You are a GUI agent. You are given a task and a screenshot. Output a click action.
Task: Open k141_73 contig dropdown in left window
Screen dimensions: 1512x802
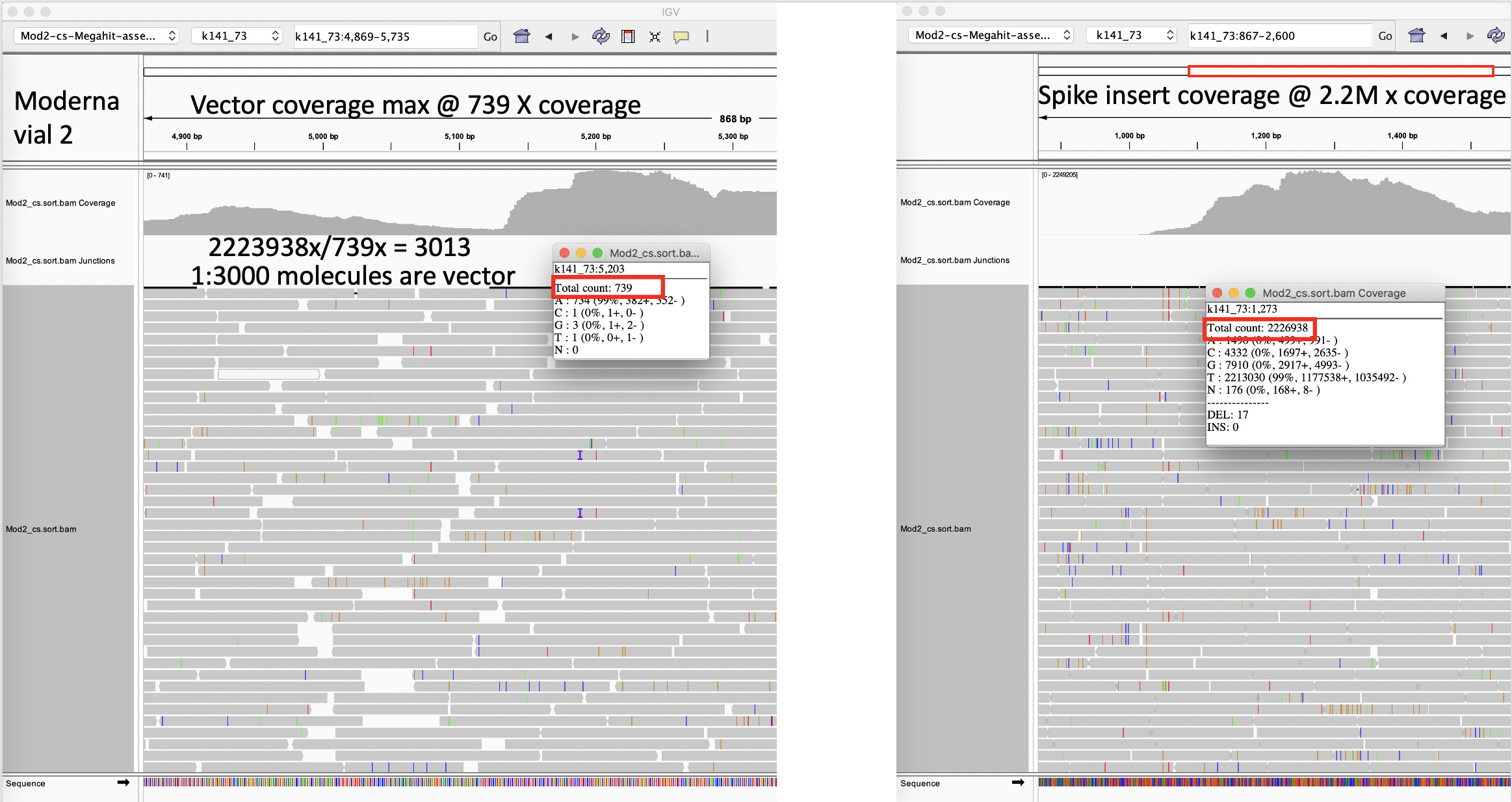point(236,36)
